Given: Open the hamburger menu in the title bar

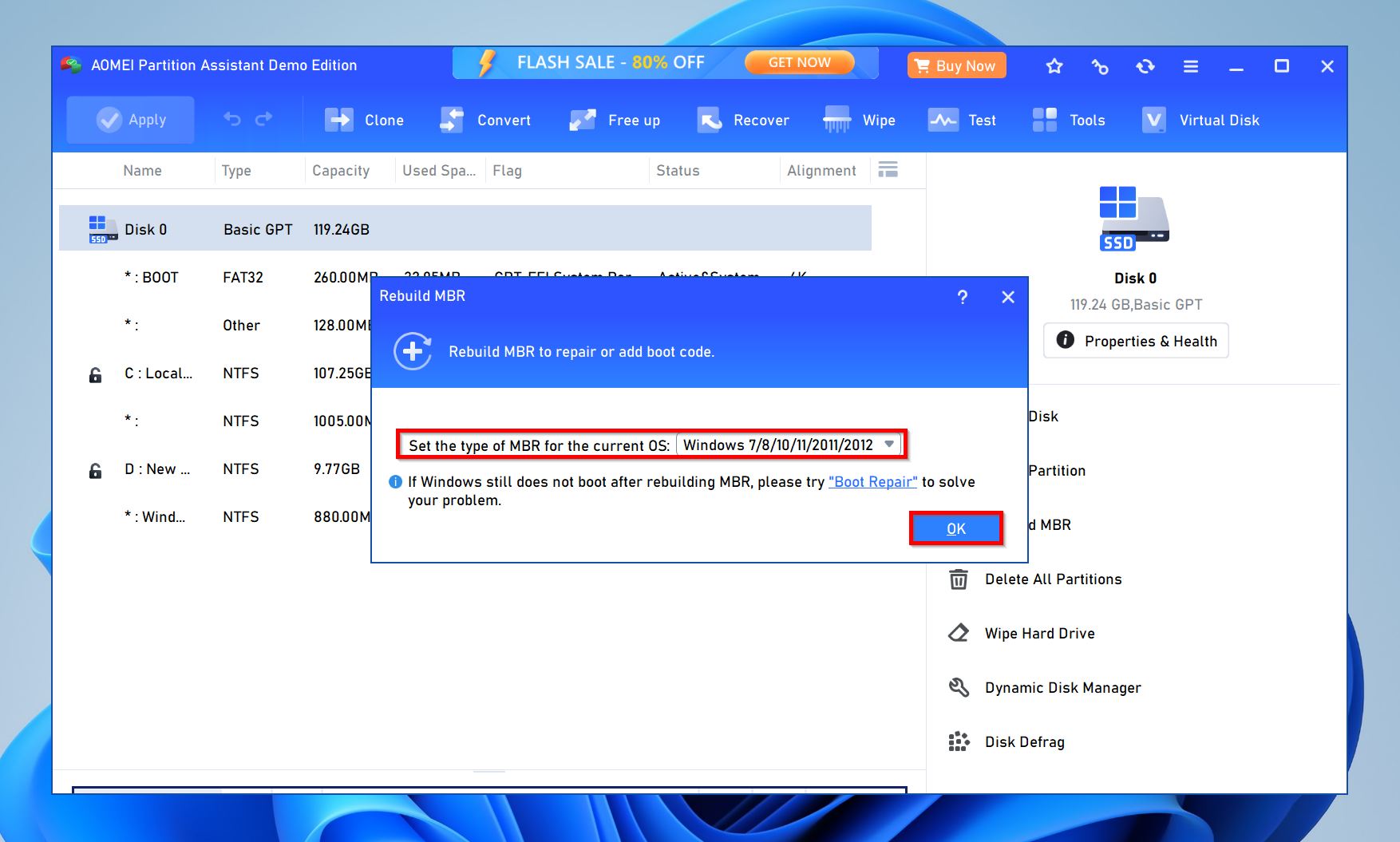Looking at the screenshot, I should pos(1190,67).
